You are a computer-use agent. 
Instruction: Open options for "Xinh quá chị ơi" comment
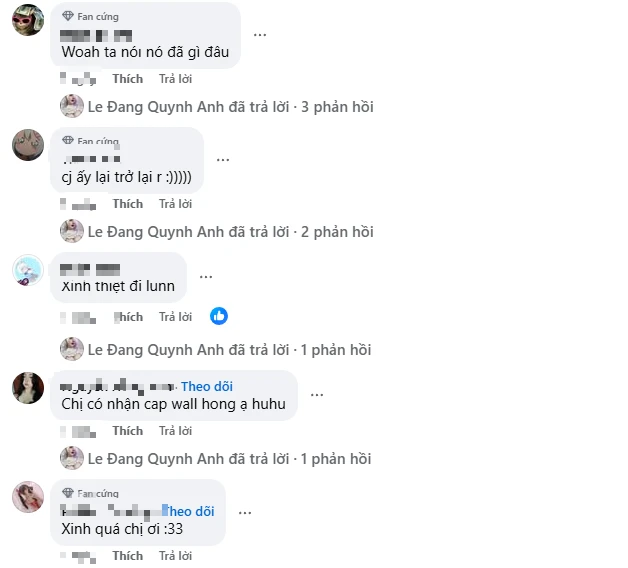point(245,513)
